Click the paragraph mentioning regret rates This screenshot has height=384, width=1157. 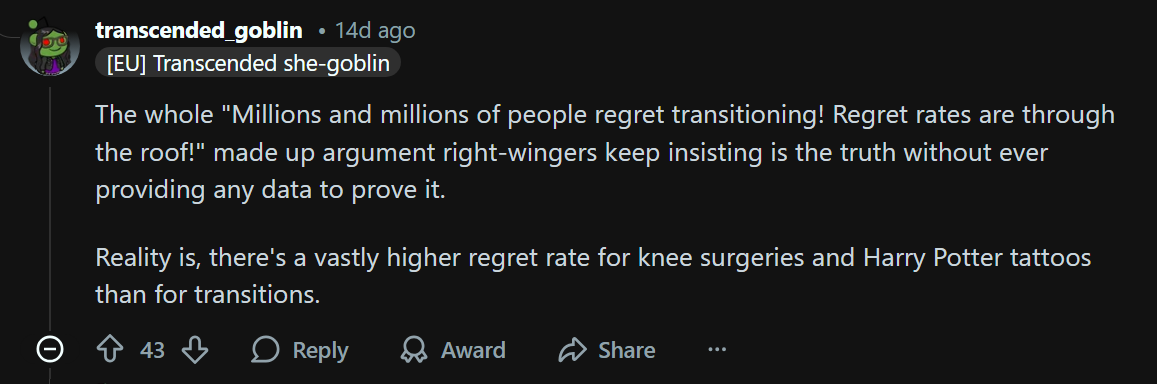(x=604, y=153)
